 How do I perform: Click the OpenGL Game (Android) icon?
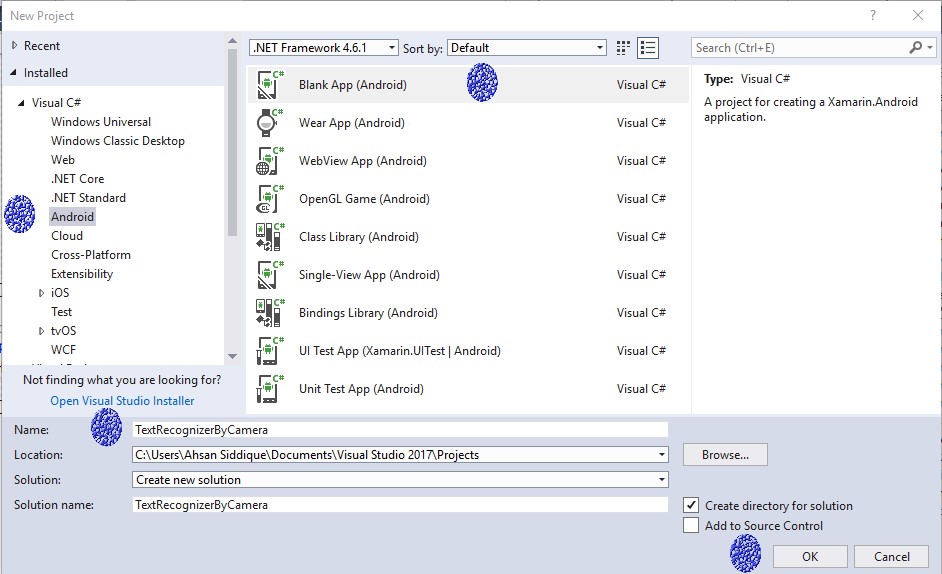[x=269, y=199]
